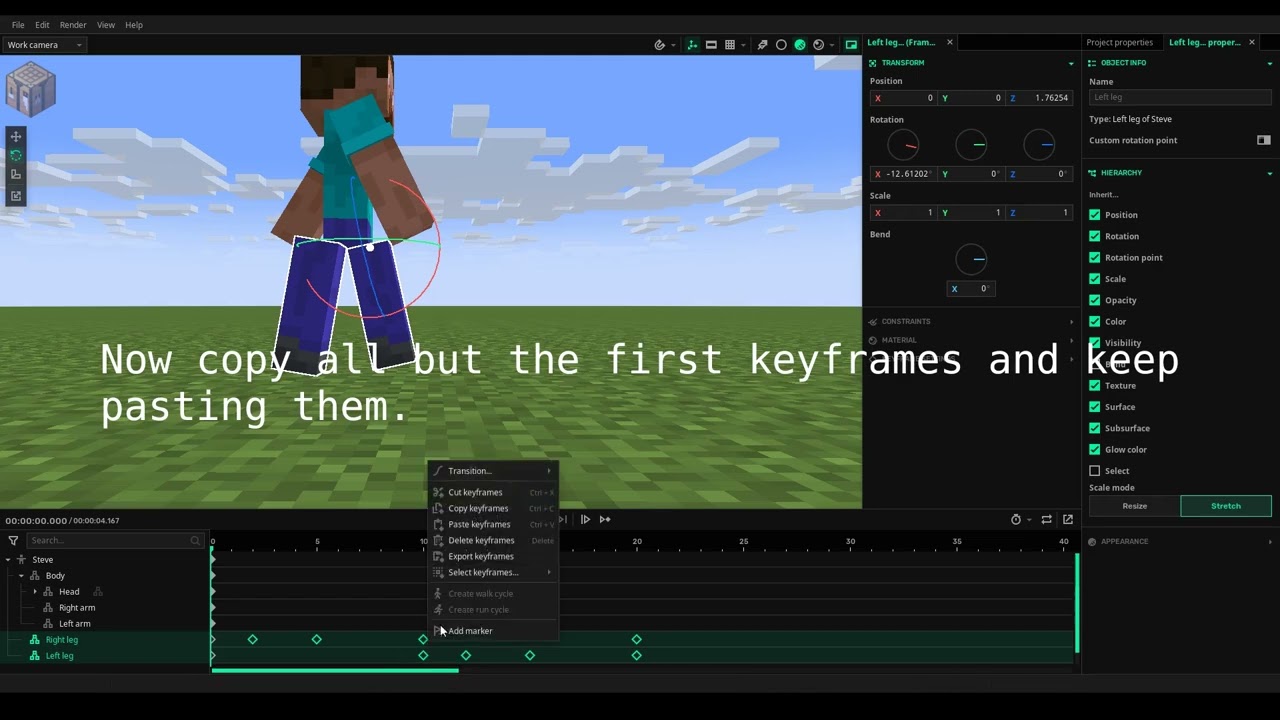
Task: Click the Position Z value field
Action: point(1041,98)
